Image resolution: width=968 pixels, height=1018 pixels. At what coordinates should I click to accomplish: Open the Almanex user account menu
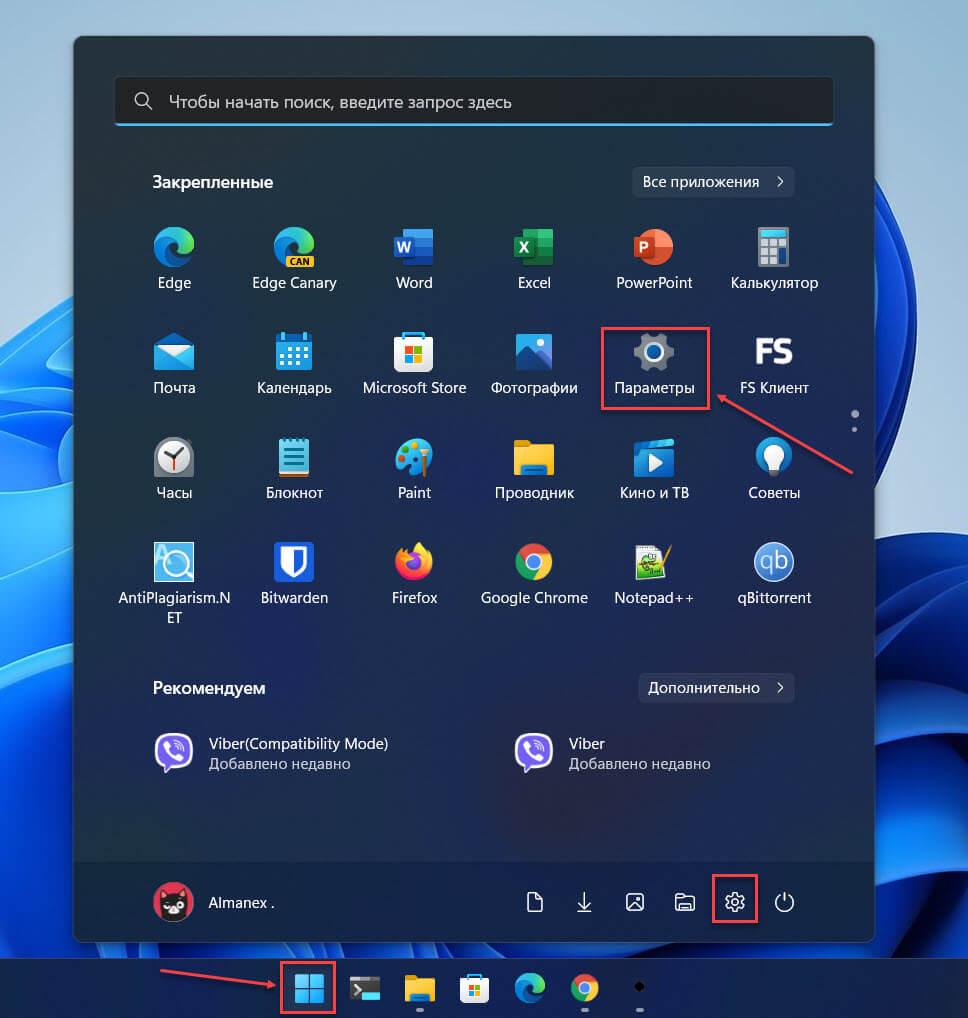pyautogui.click(x=214, y=902)
